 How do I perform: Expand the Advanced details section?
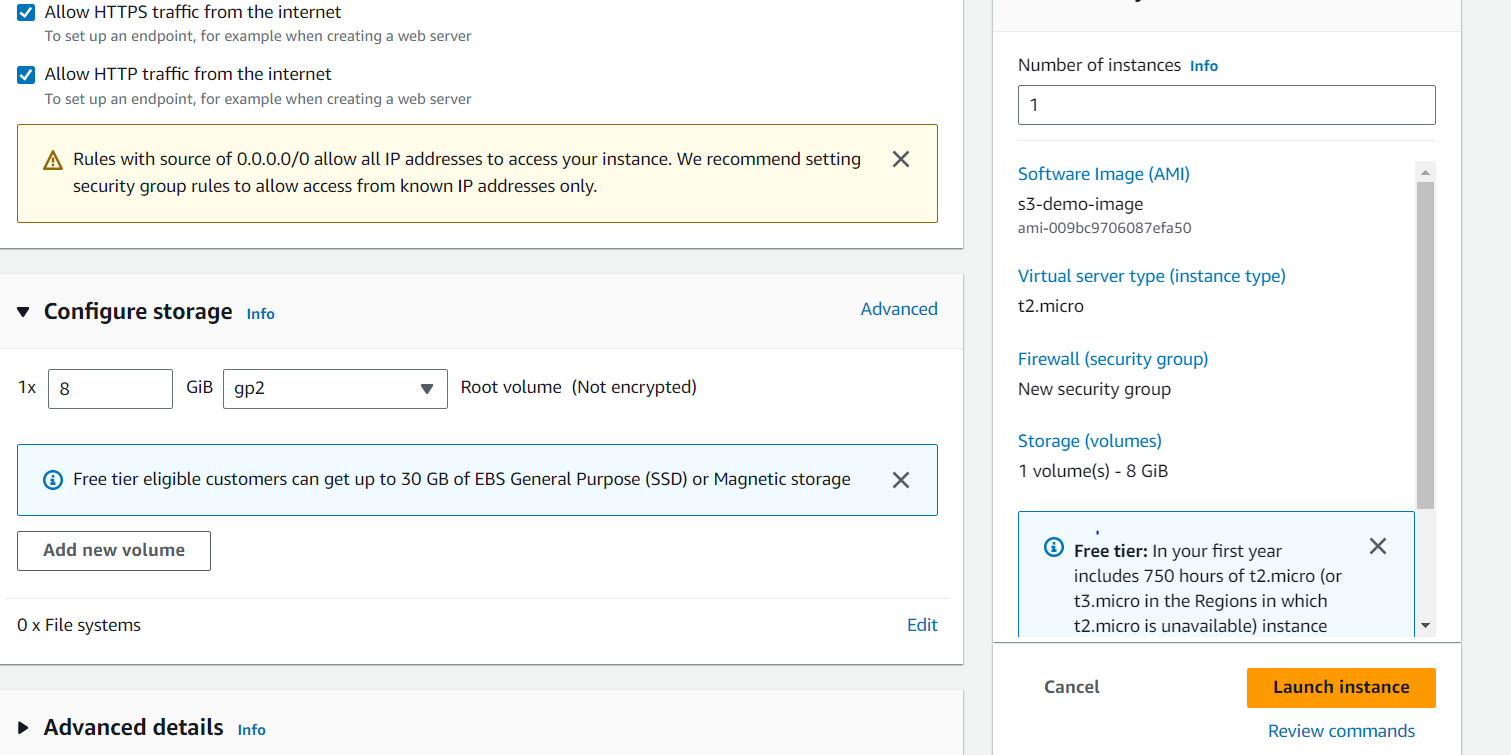23,728
